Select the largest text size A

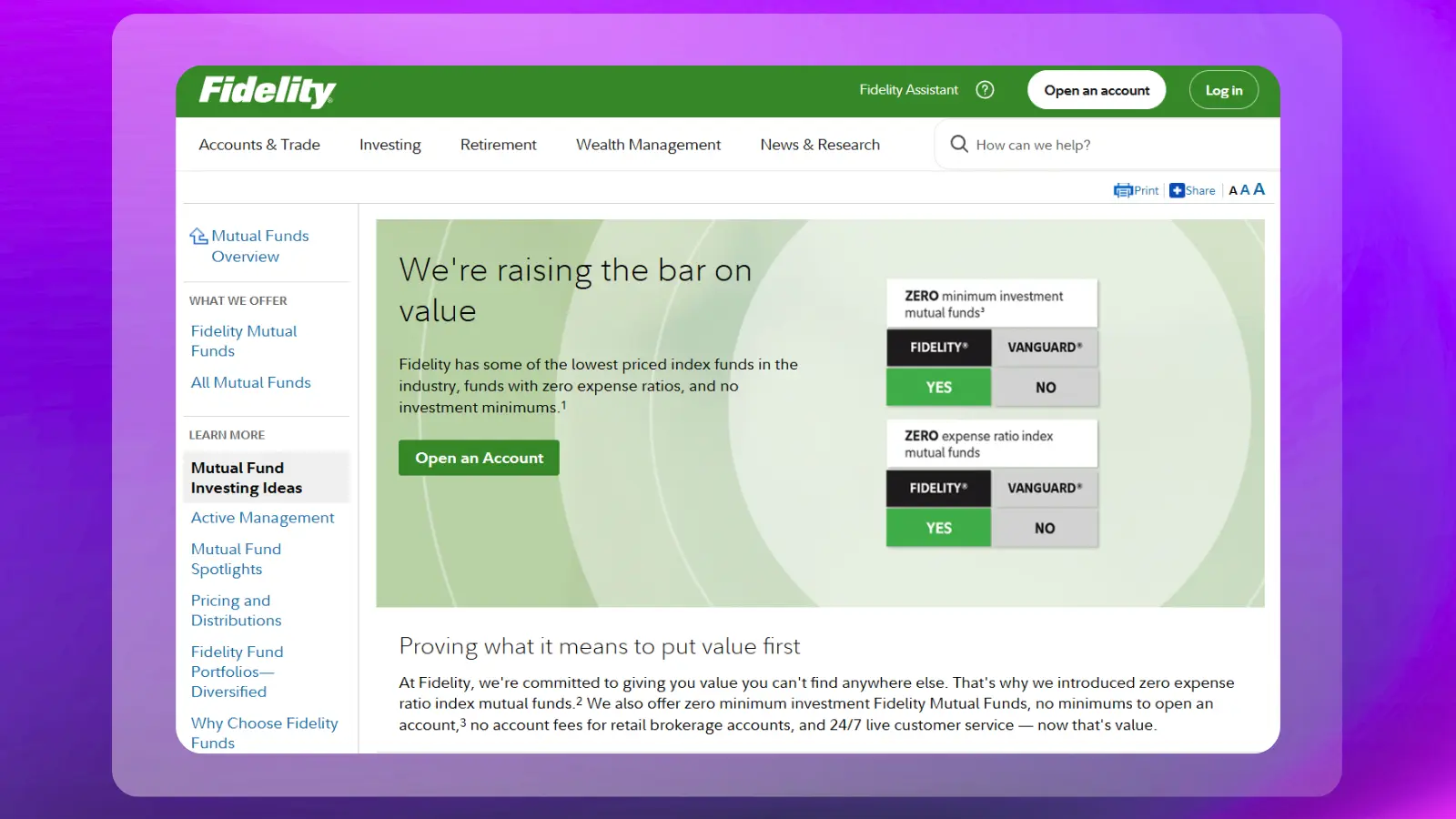pos(1259,188)
